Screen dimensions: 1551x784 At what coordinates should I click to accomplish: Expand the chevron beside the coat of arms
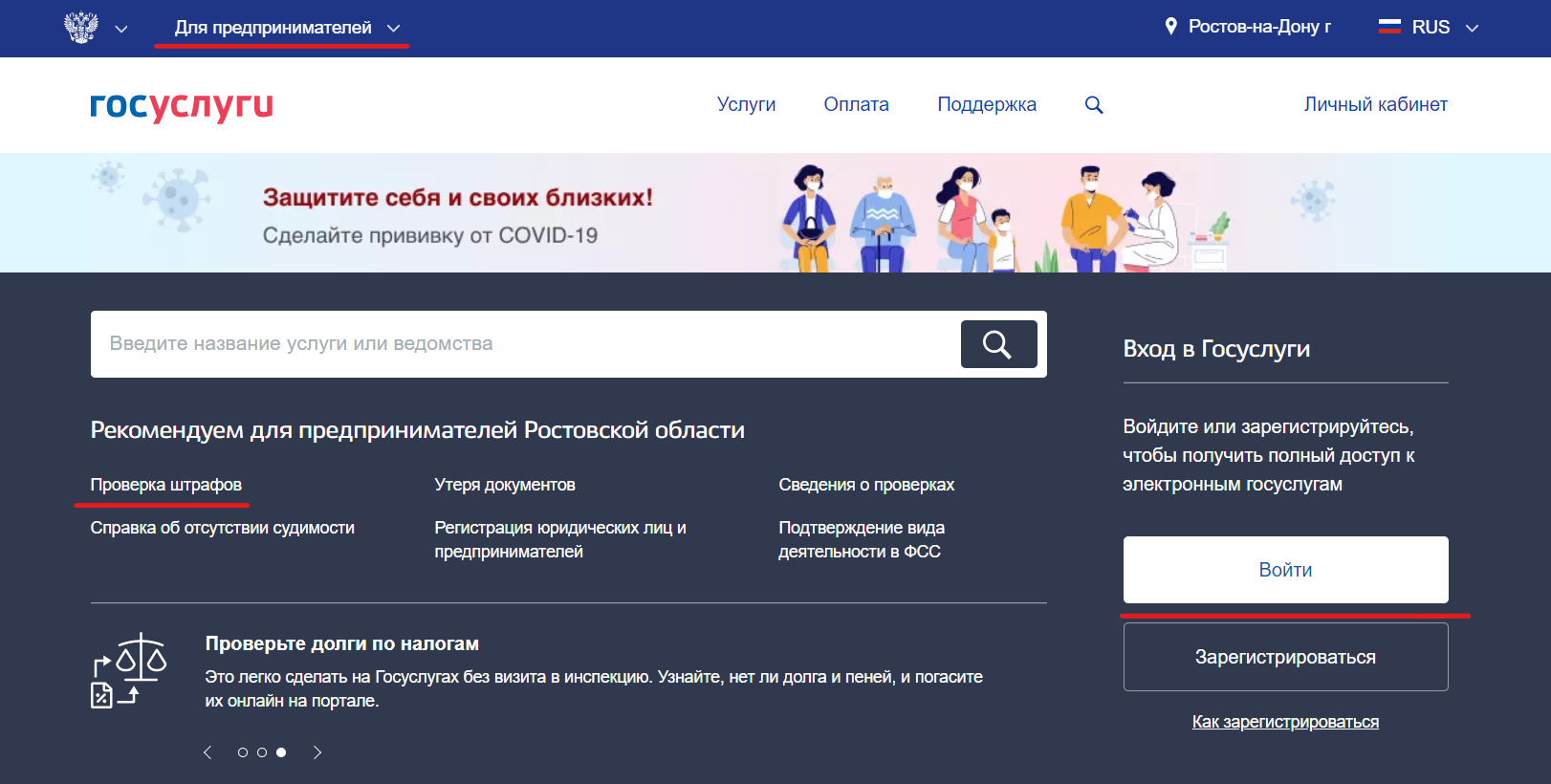121,29
